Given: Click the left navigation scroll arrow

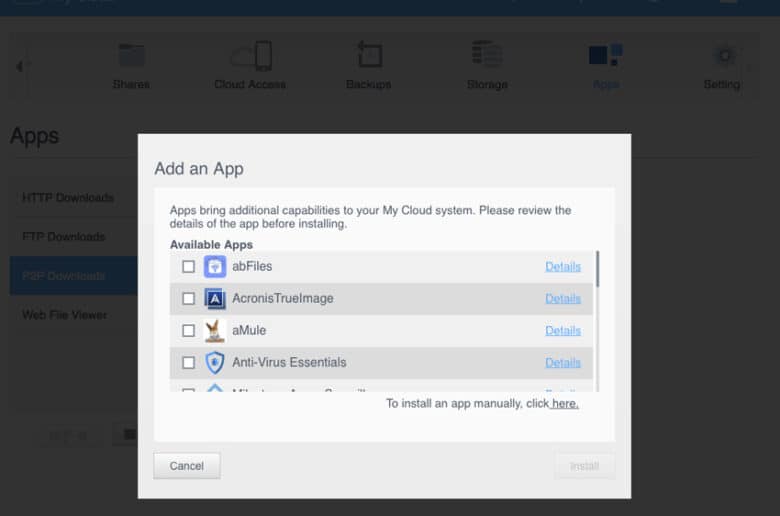Looking at the screenshot, I should 19,66.
